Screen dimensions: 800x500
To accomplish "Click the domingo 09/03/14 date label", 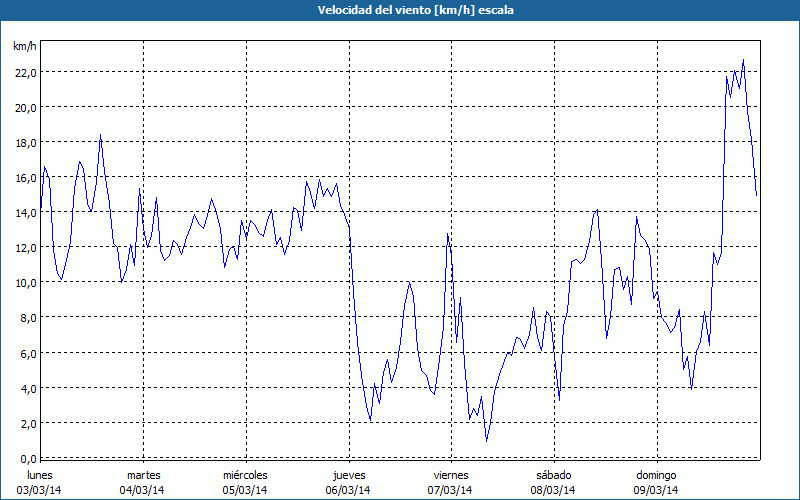I will pyautogui.click(x=656, y=482).
